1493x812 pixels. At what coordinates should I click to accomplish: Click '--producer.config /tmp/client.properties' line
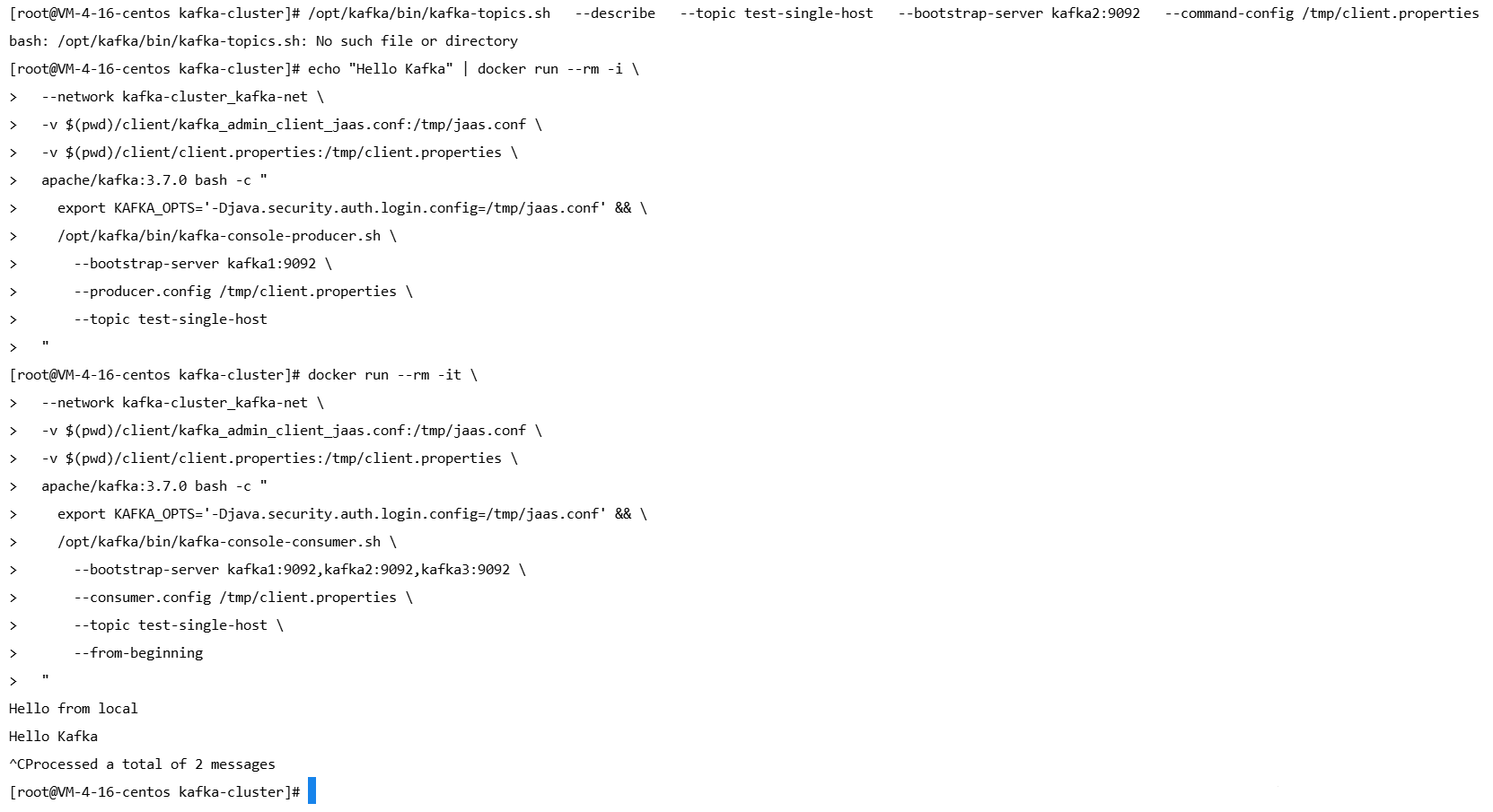coord(235,292)
